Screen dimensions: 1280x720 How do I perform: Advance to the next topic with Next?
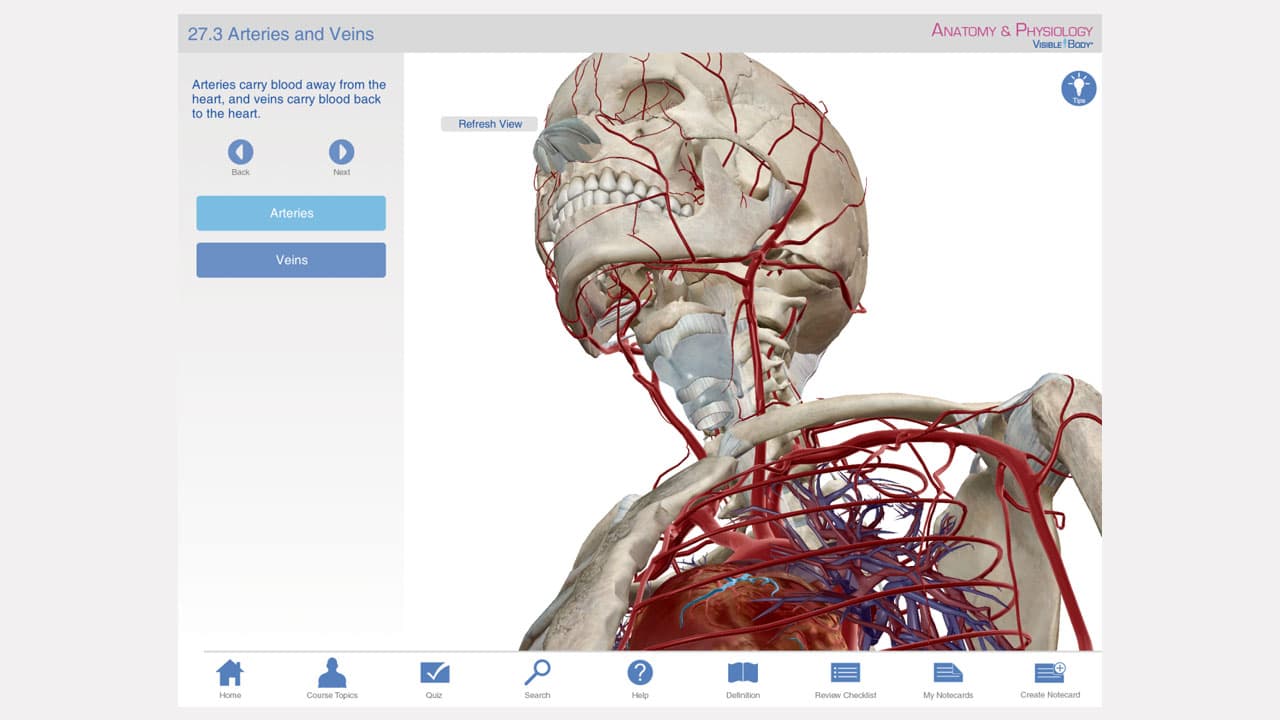tap(341, 152)
